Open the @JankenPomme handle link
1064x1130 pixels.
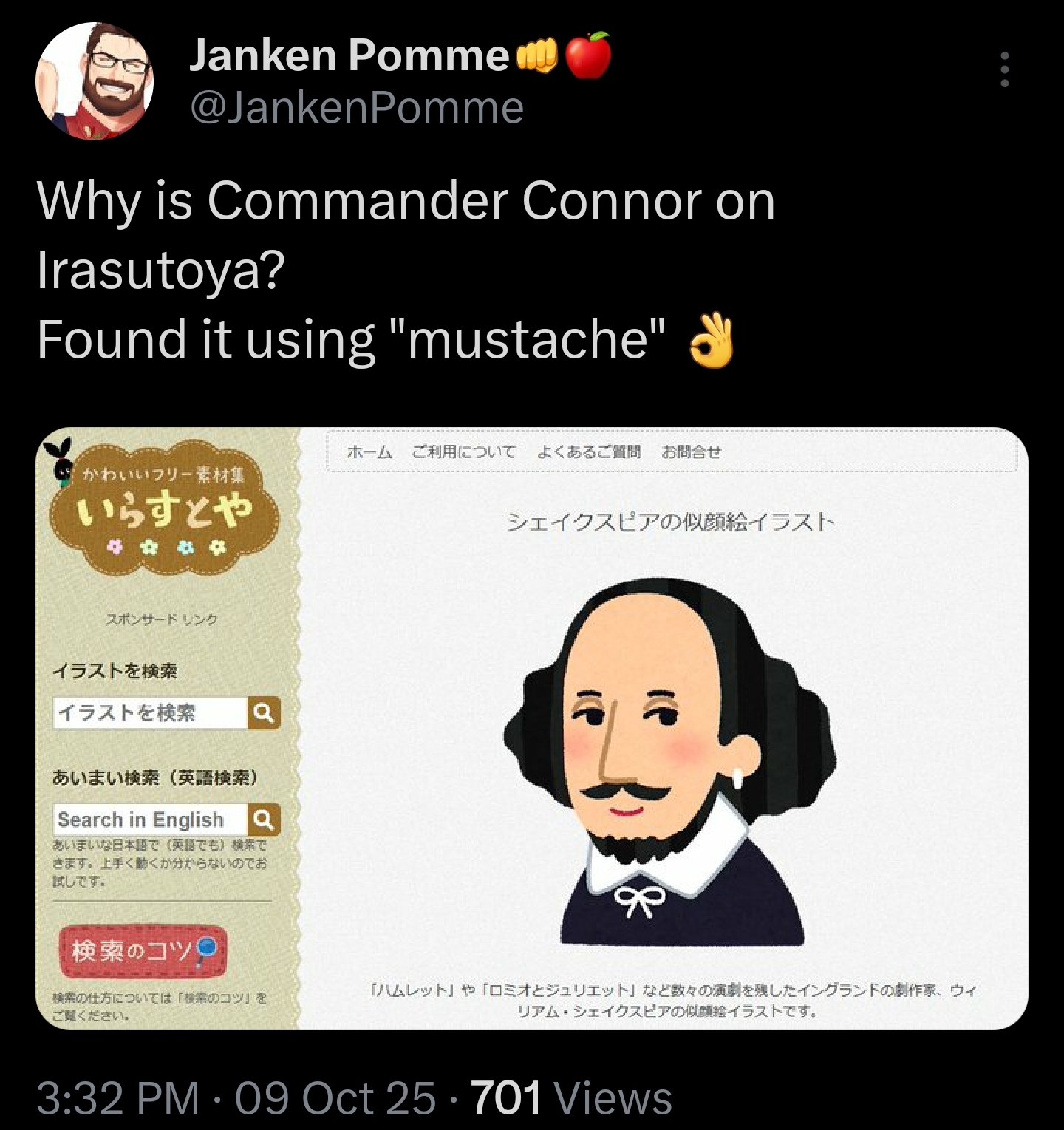coord(357,108)
